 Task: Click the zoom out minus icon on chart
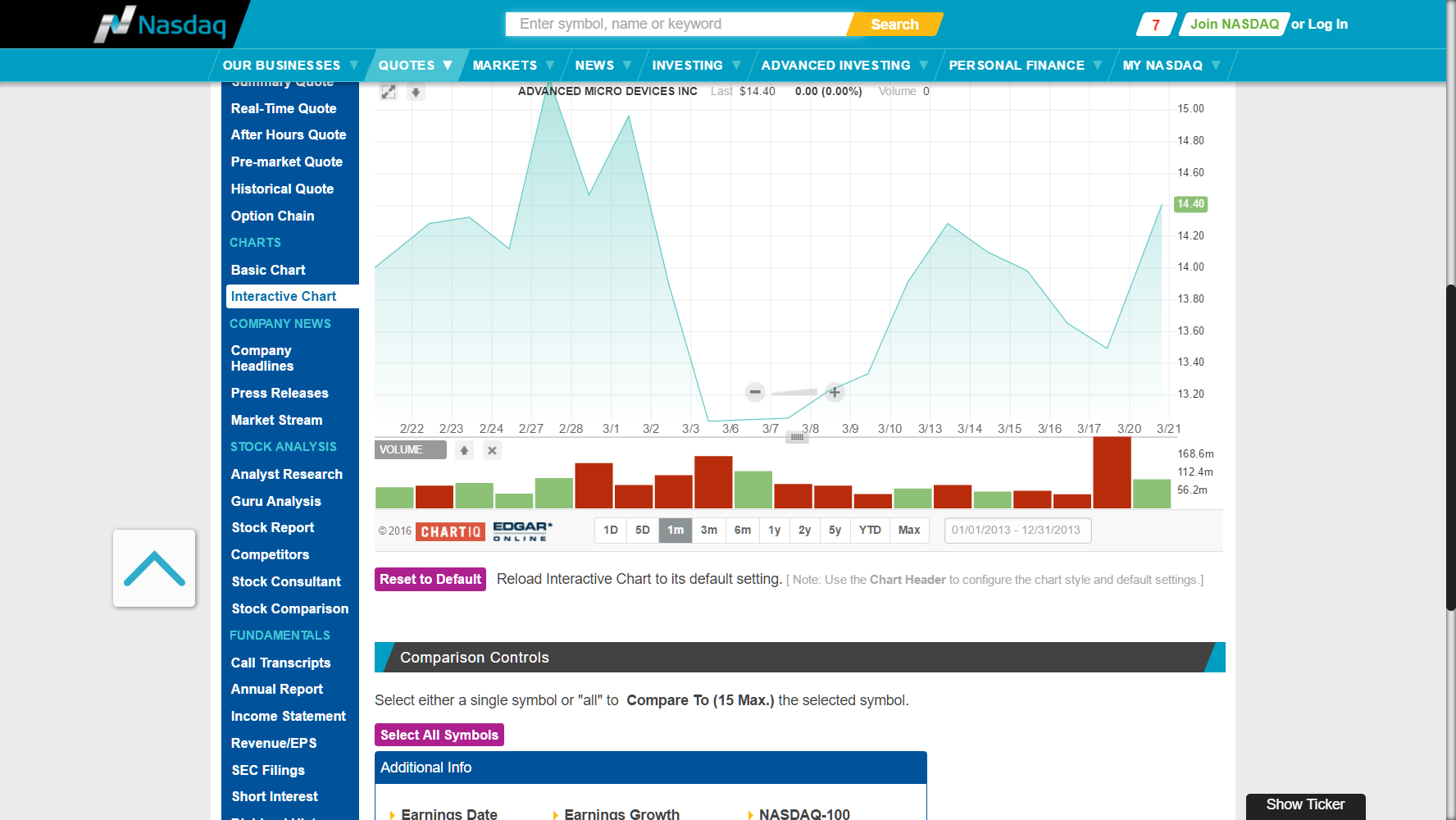[755, 392]
